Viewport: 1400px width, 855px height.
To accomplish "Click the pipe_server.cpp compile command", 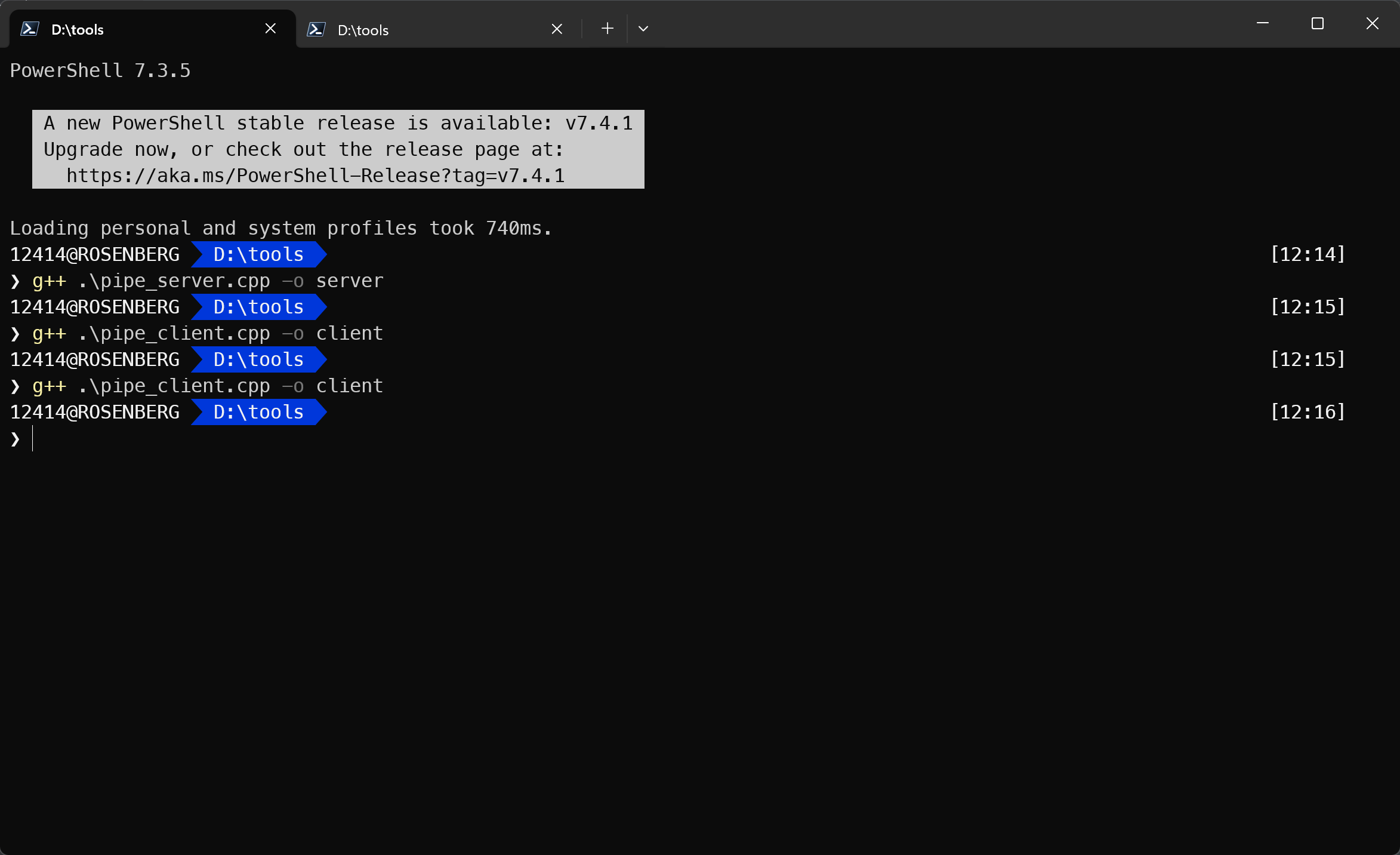I will click(208, 281).
